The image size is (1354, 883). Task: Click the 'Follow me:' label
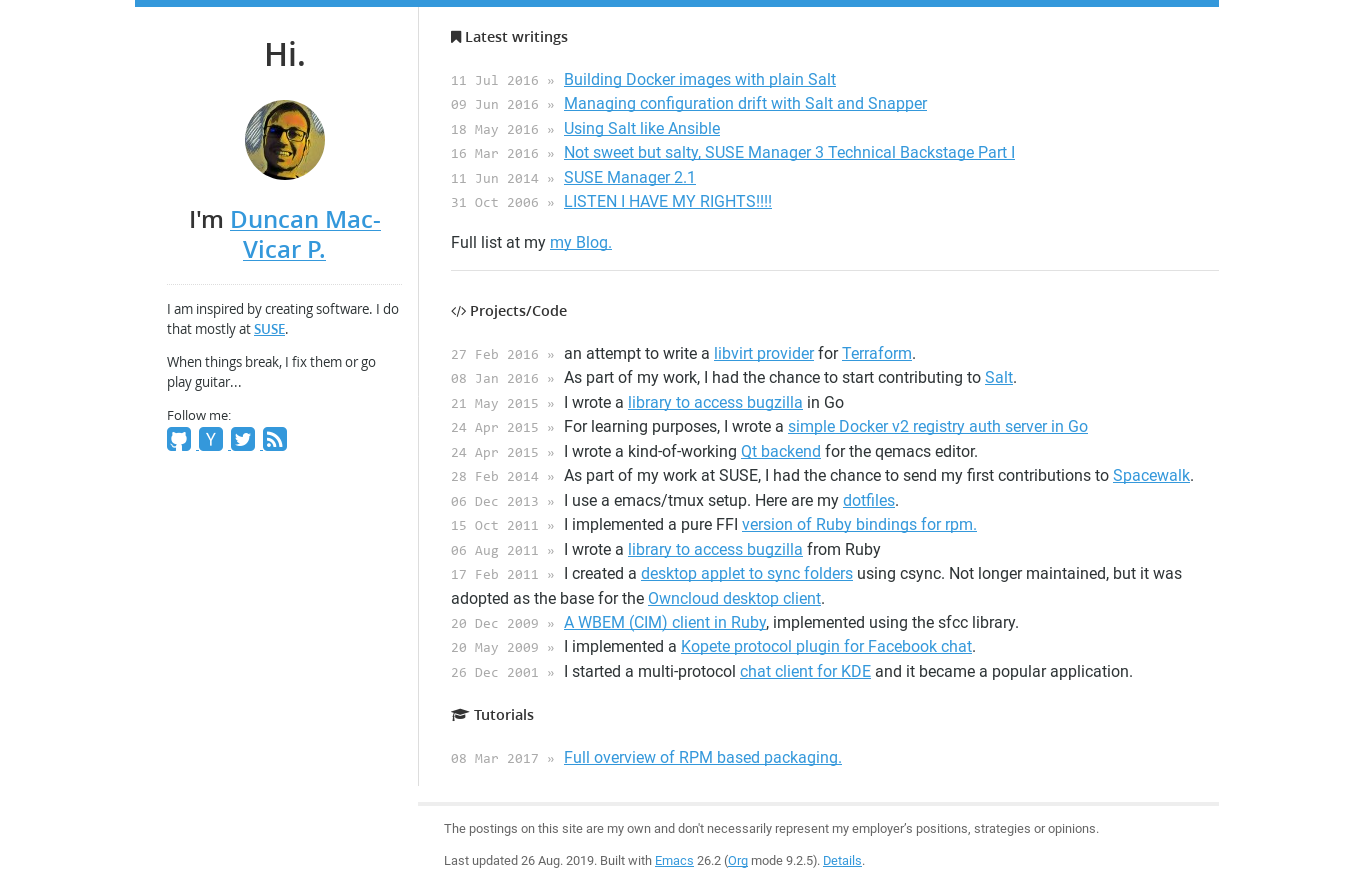[x=199, y=415]
